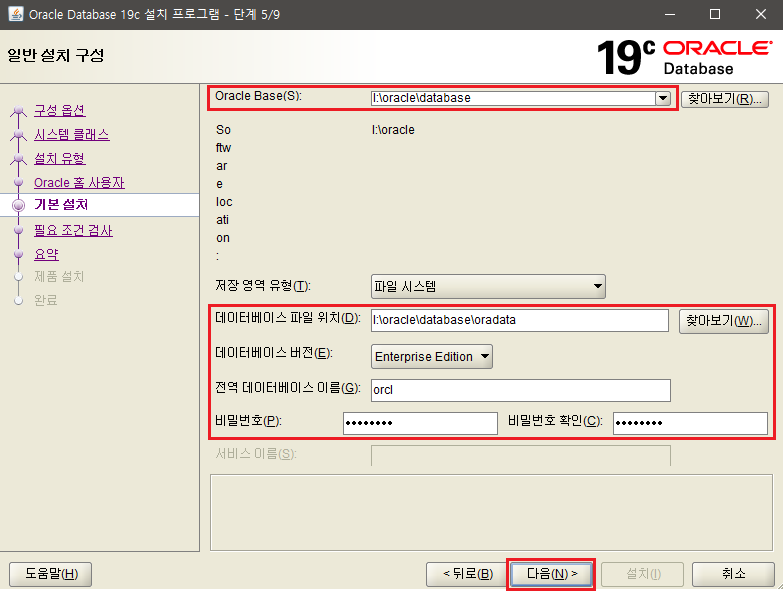
Task: Open the 저장 영역 유형 파일 시스템 dropdown
Action: (x=488, y=287)
